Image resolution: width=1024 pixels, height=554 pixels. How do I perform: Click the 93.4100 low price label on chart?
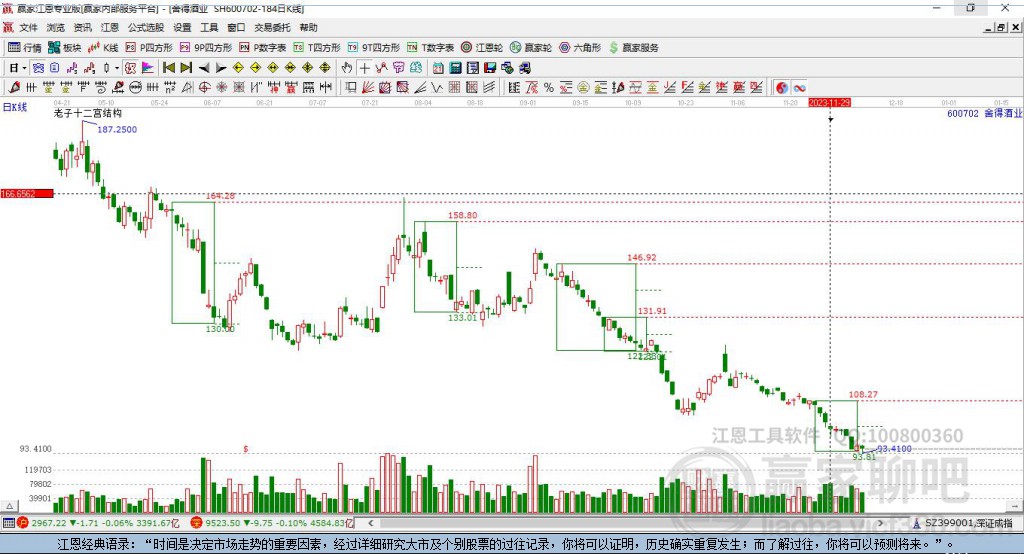pyautogui.click(x=894, y=448)
